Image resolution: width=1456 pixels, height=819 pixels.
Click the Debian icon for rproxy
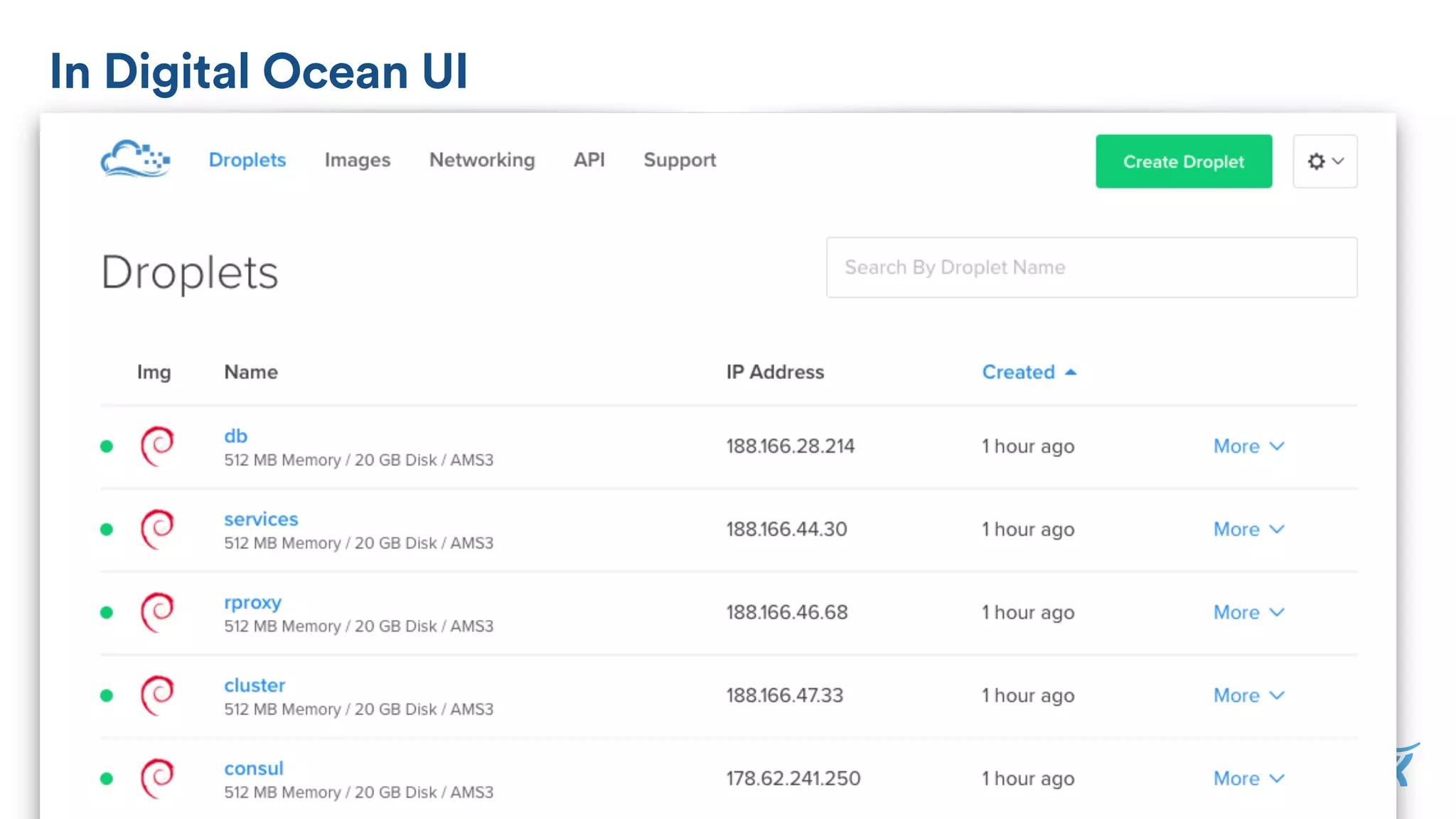157,613
